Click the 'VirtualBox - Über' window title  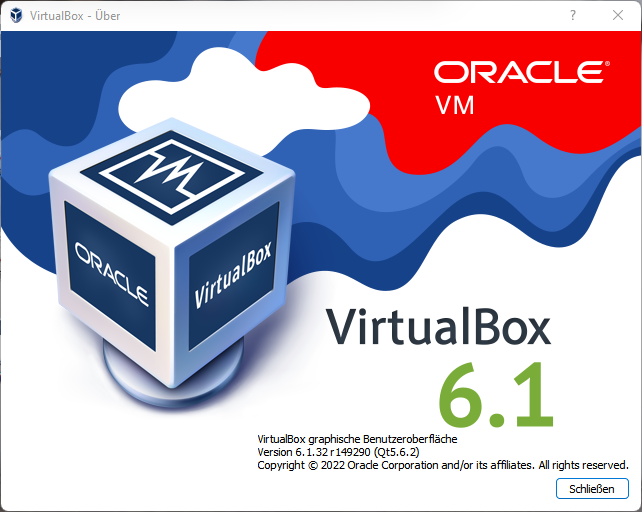[75, 16]
